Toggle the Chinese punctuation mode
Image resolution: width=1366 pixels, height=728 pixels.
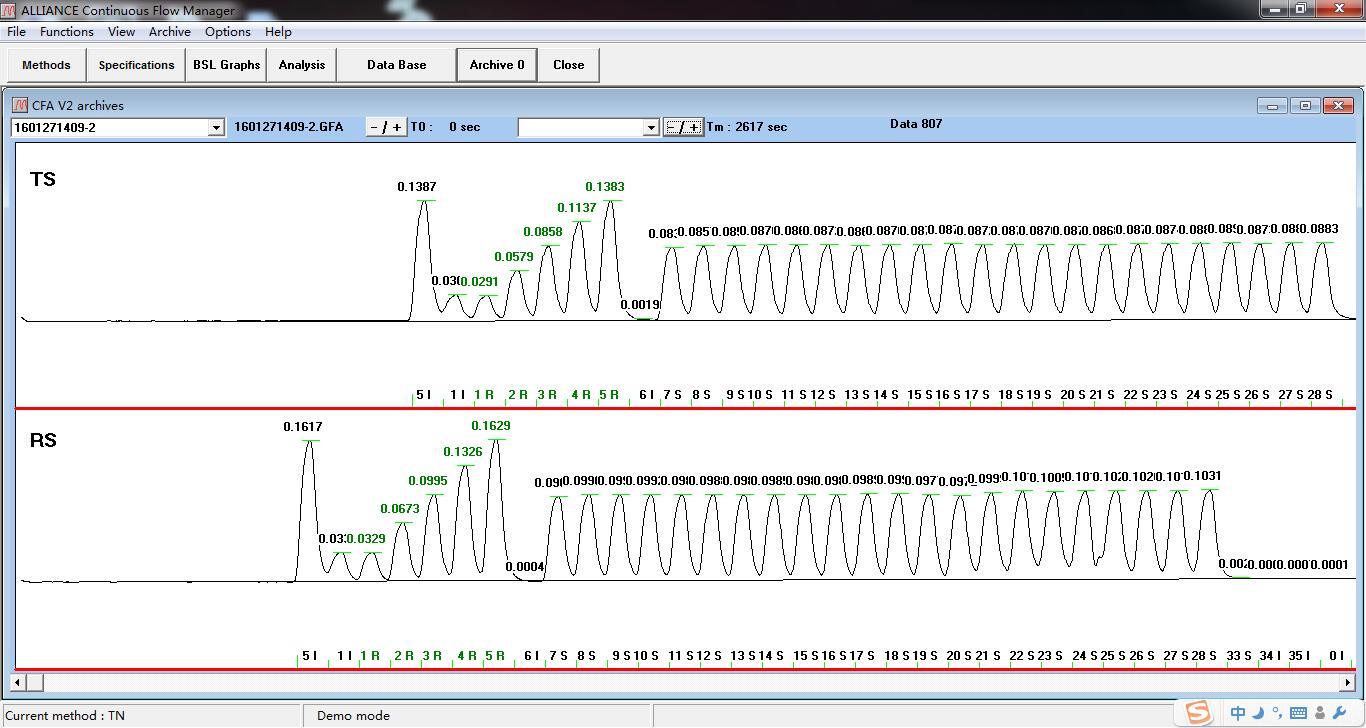pyautogui.click(x=1278, y=713)
